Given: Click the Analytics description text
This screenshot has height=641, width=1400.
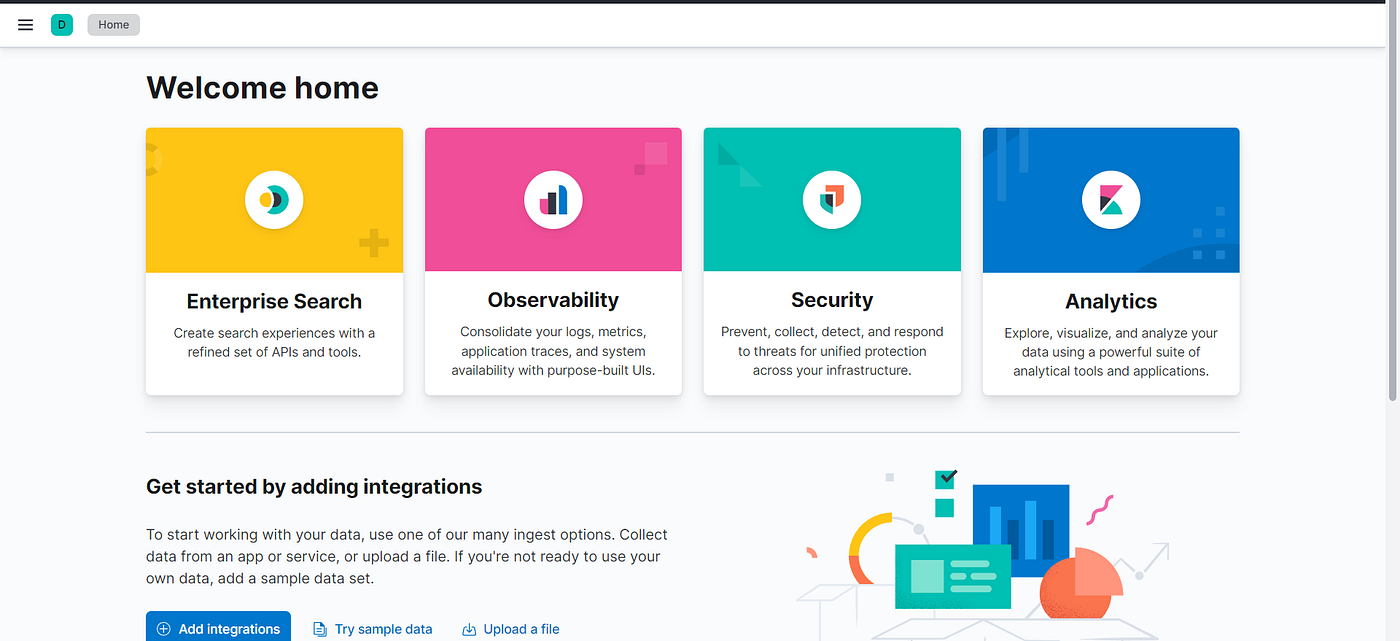Looking at the screenshot, I should point(1111,352).
